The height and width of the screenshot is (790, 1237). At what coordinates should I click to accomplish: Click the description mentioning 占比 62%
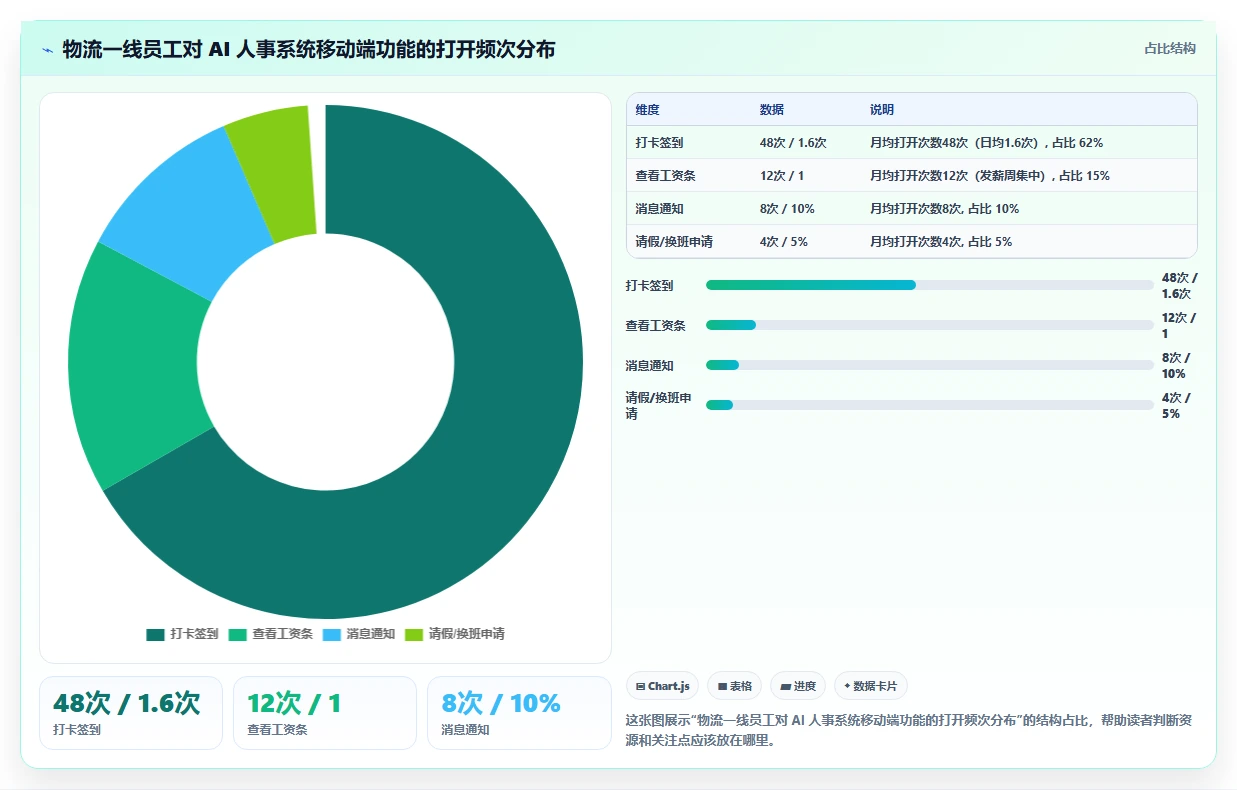point(986,143)
